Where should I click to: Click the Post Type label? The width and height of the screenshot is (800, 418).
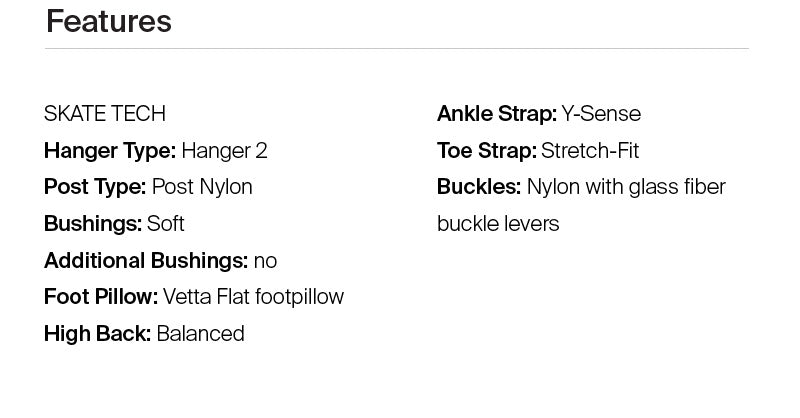click(95, 187)
